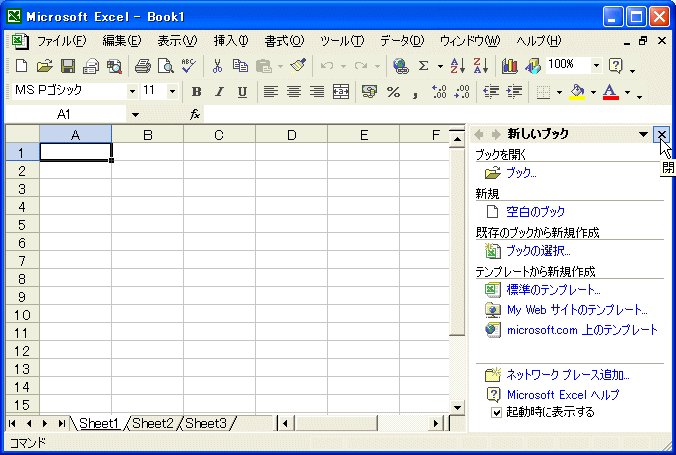
Task: Open the 書式(O) menu
Action: pyautogui.click(x=284, y=41)
